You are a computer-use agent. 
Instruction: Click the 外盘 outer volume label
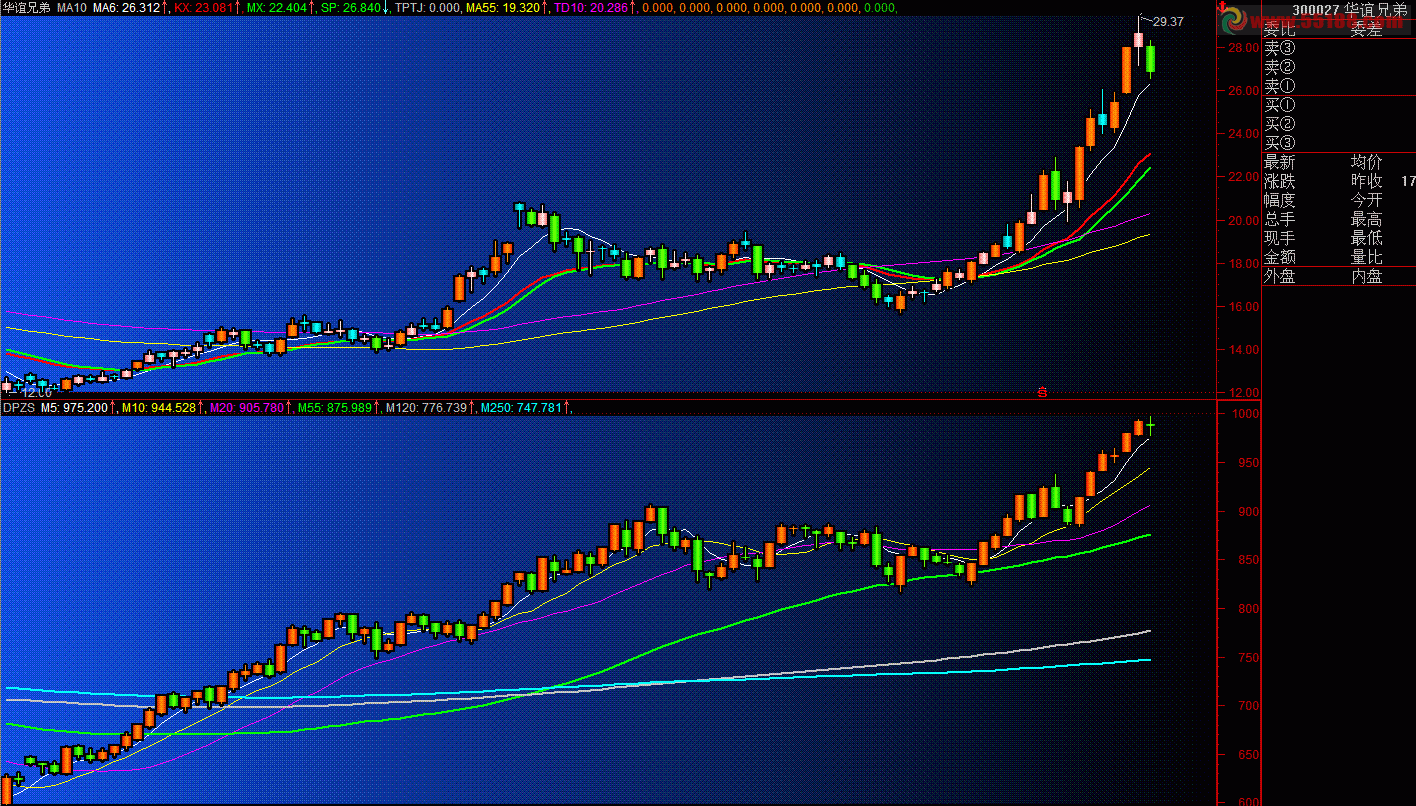click(x=1279, y=276)
